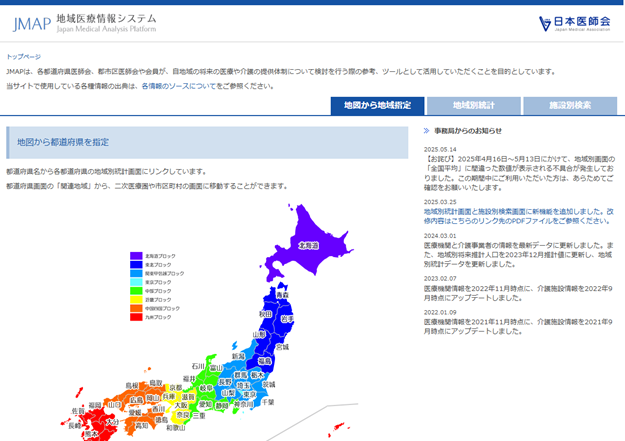Select 東京 on the map
Viewport: 625px width, 441px height.
tap(250, 394)
